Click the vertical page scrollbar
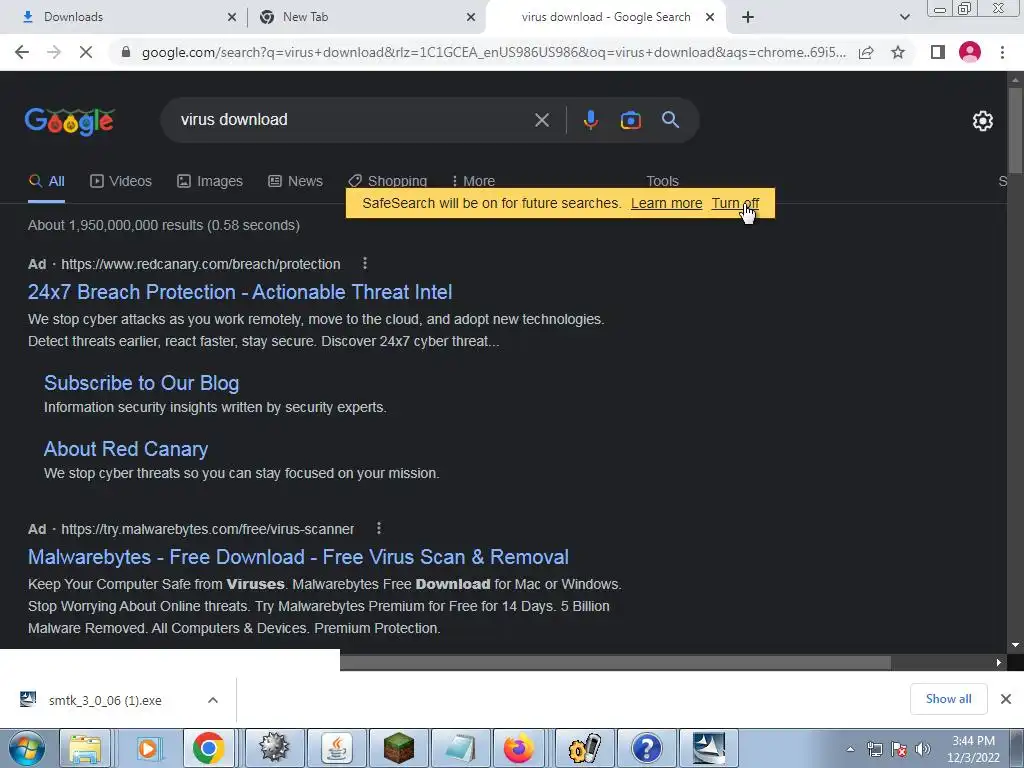This screenshot has width=1024, height=768. [x=1015, y=131]
